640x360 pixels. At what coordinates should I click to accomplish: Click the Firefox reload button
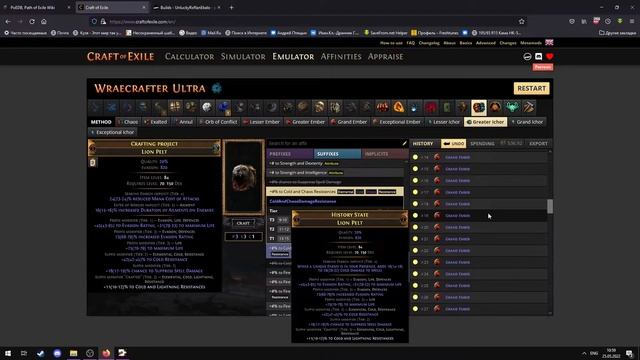32,21
